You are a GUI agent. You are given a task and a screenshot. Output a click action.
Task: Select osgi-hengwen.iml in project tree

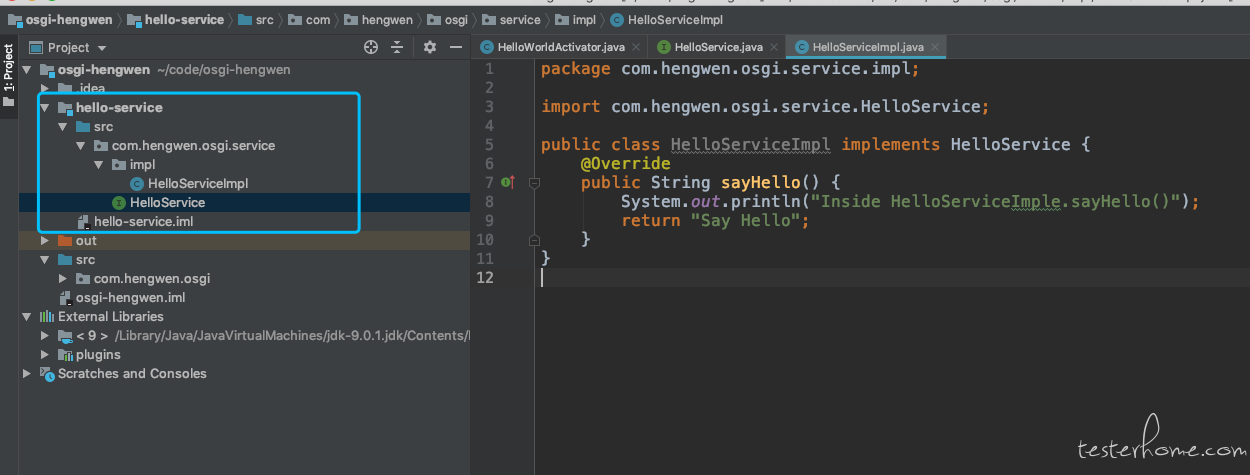click(x=130, y=297)
